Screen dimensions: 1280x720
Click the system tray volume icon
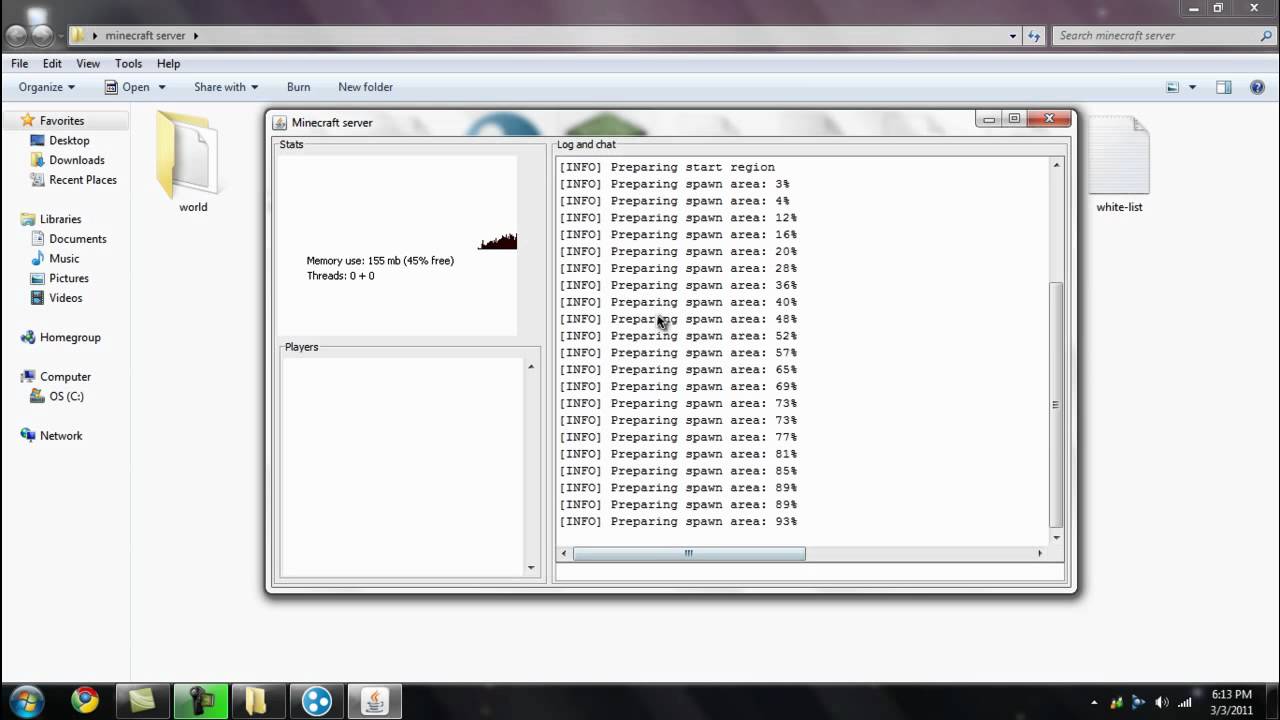[x=1162, y=702]
